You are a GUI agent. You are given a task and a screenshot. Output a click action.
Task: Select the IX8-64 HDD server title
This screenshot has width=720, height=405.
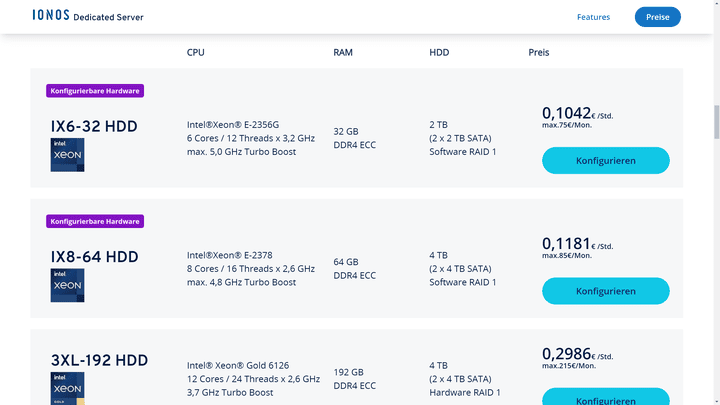[x=95, y=257]
